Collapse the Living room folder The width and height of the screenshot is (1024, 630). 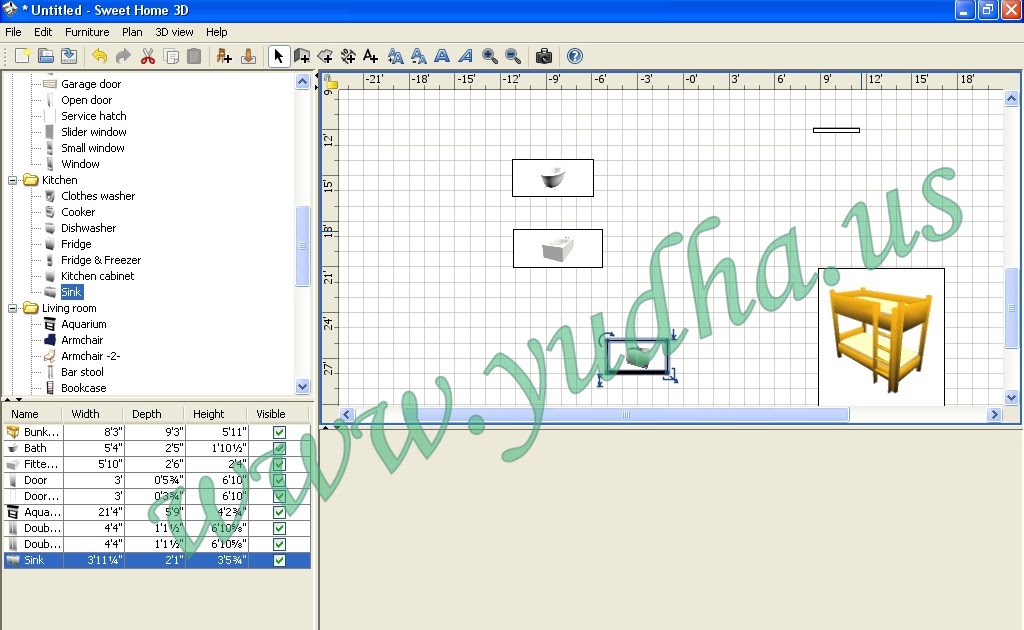[12, 308]
